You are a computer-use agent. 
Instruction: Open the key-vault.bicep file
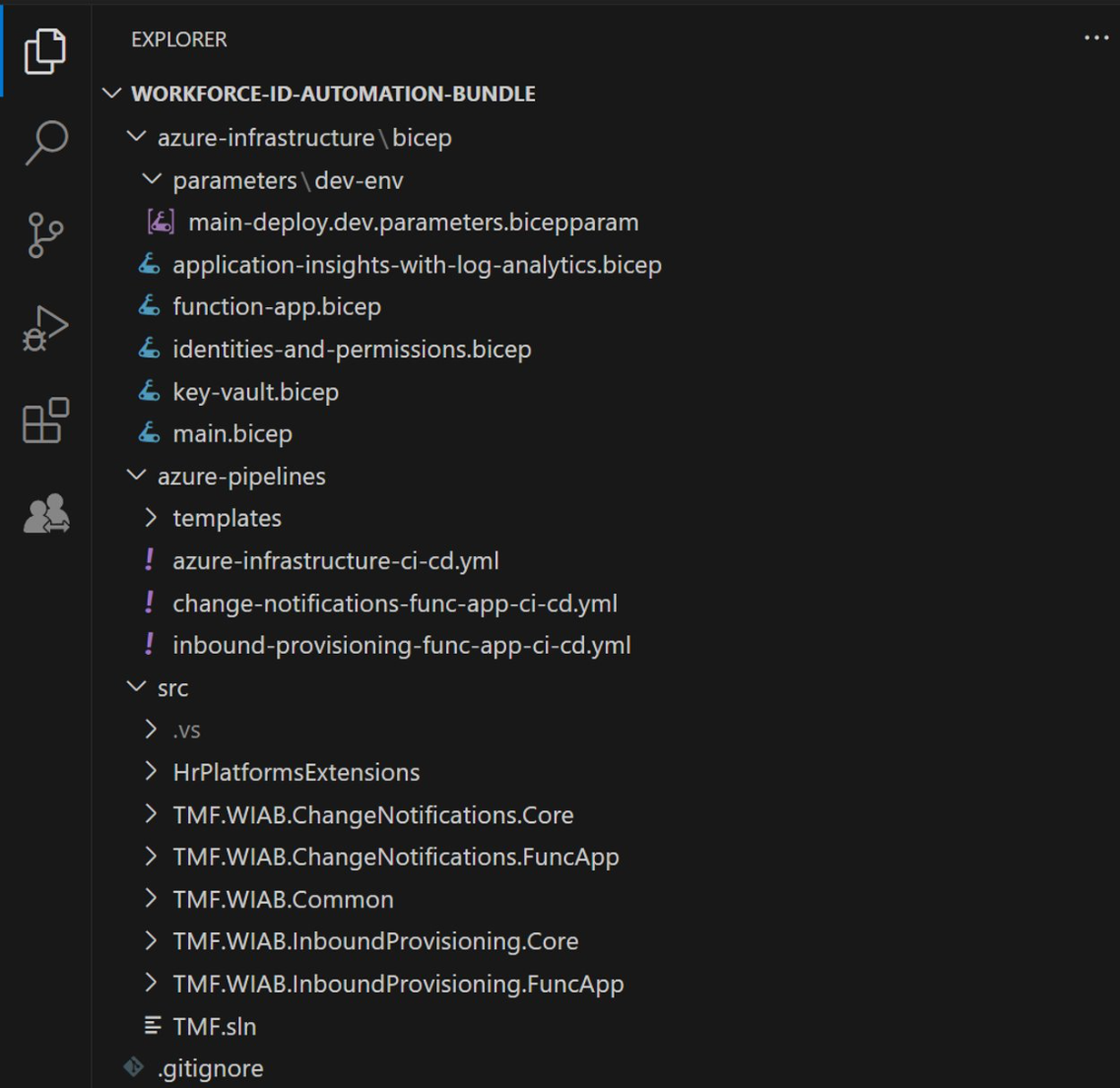click(x=255, y=392)
